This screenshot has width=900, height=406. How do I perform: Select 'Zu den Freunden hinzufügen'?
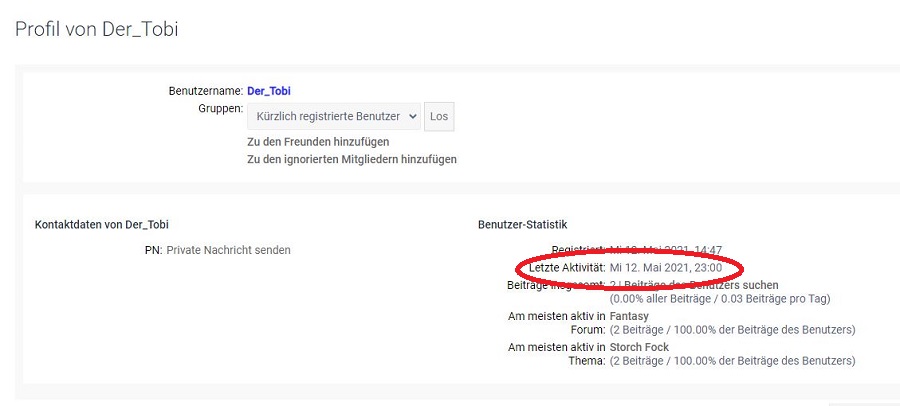(x=318, y=142)
